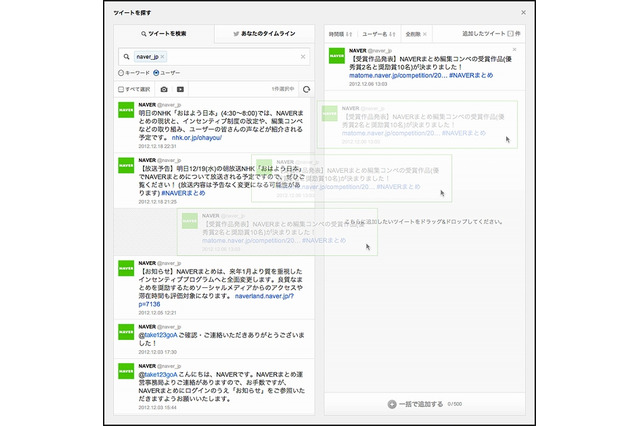Select ユーザー search mode
The image size is (640, 426).
[156, 73]
